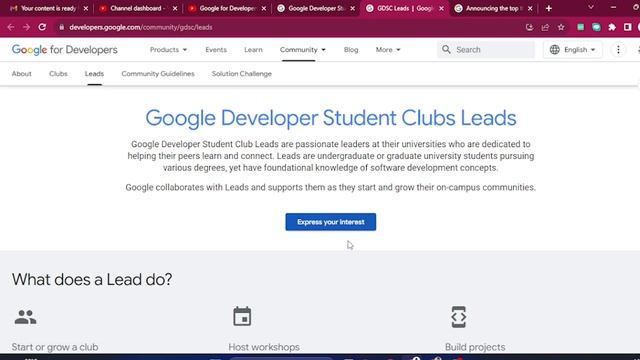View site info via lock icon
Image resolution: width=640 pixels, height=360 pixels.
62,27
